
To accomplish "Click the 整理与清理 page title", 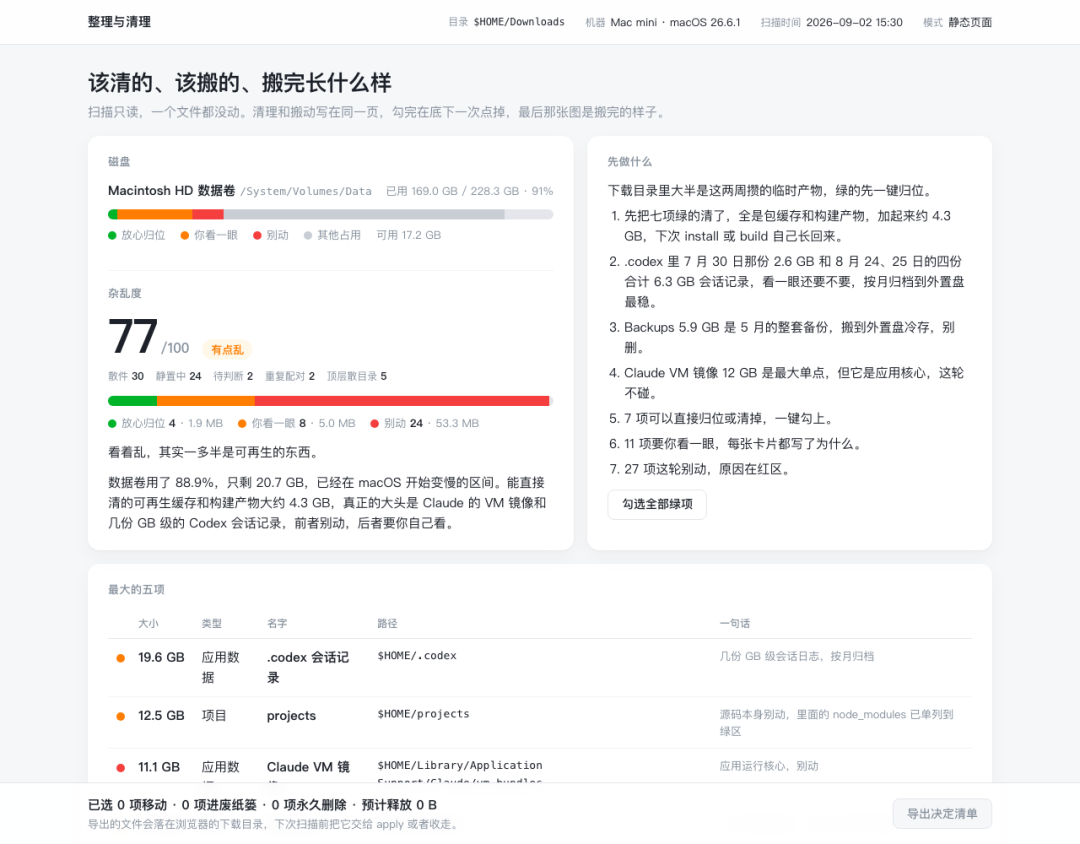I will pos(119,22).
